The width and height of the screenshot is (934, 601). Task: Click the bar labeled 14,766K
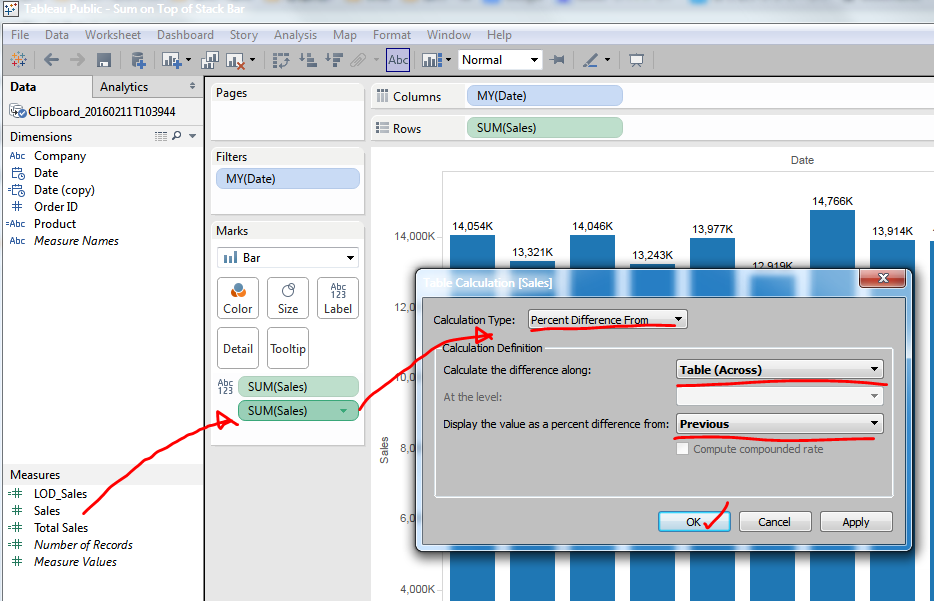(x=832, y=238)
